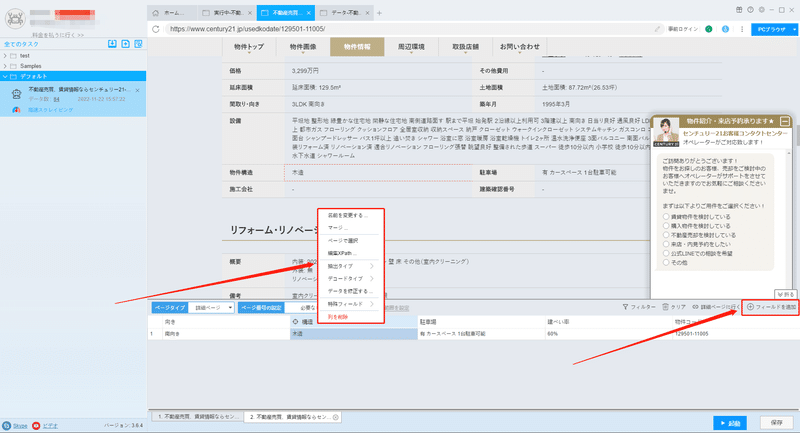Click the robot icon of the century21 task
The width and height of the screenshot is (800, 433).
pyautogui.click(x=16, y=94)
